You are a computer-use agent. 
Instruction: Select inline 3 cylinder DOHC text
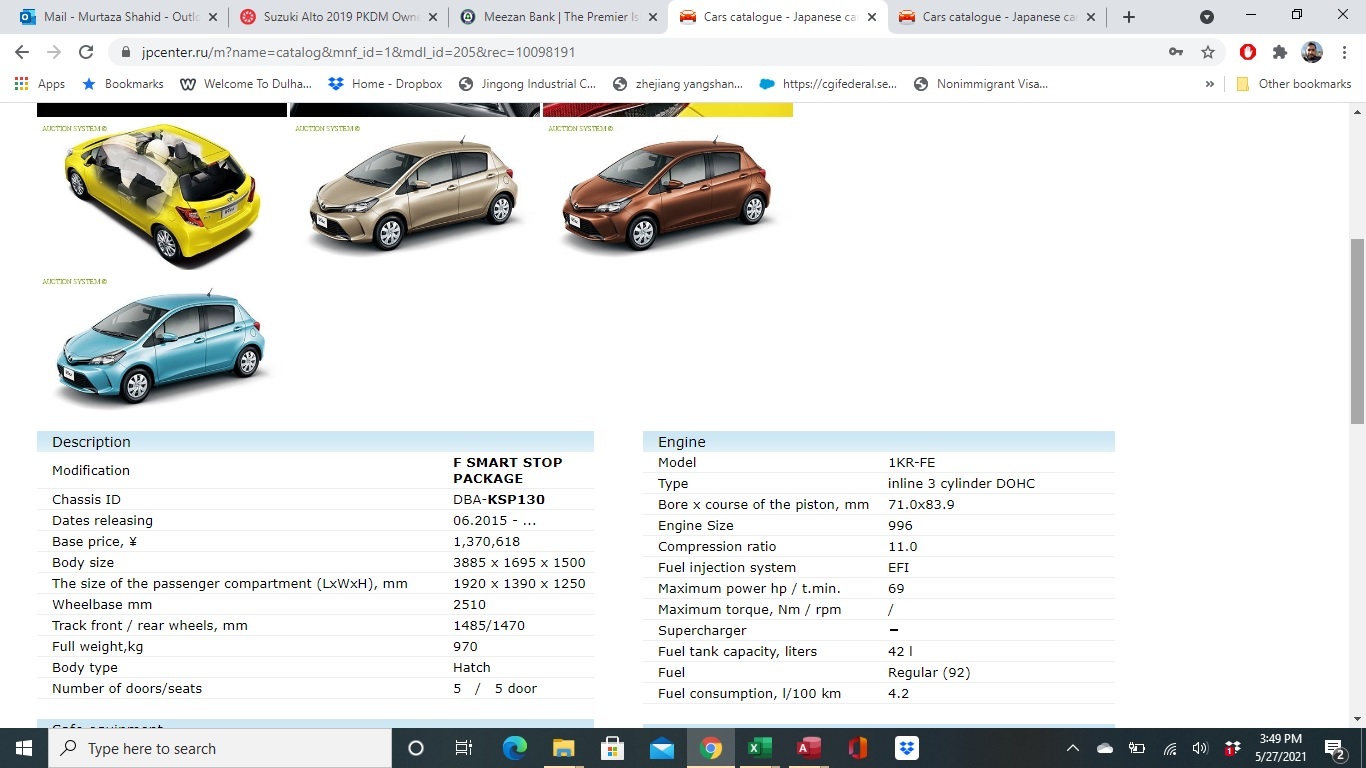(961, 483)
